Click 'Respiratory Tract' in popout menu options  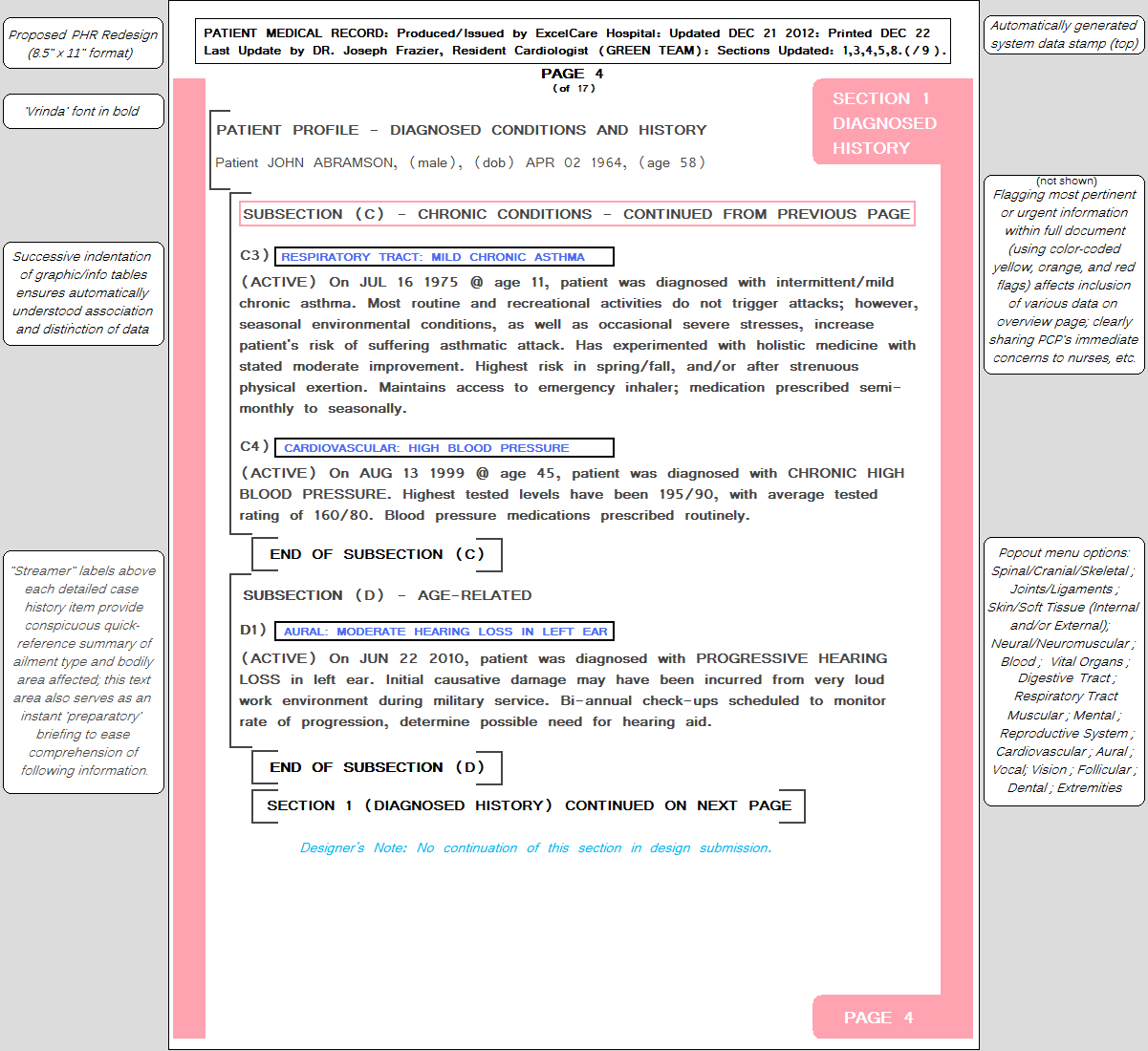coord(1066,697)
